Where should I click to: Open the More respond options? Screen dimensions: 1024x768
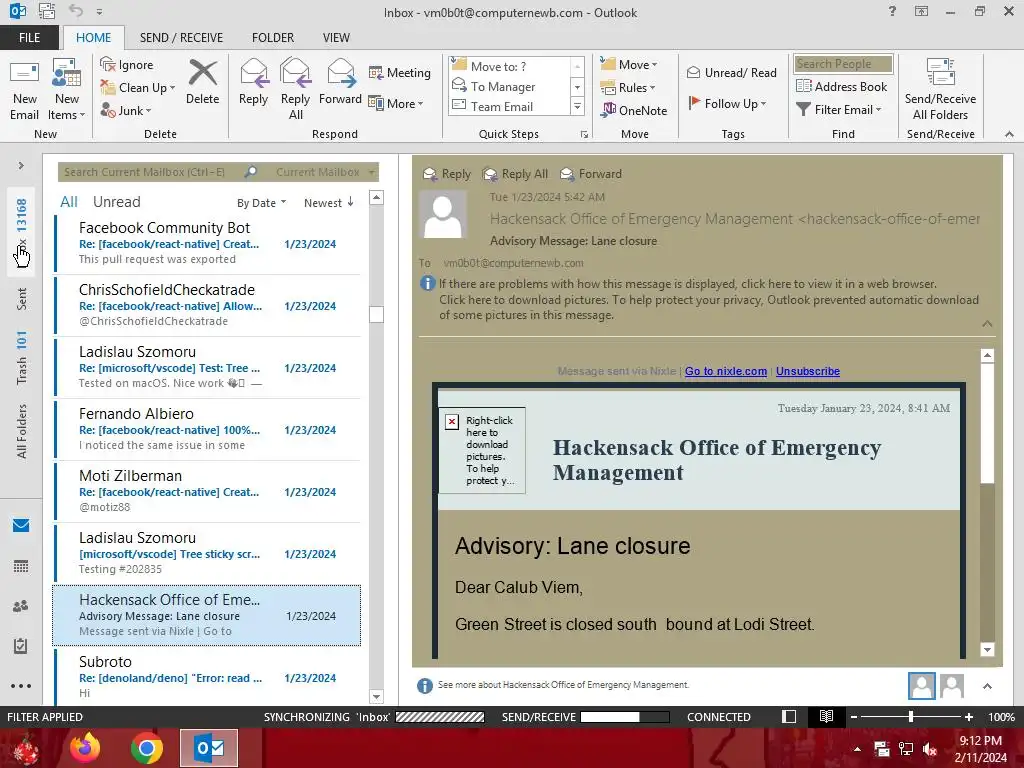tap(396, 103)
